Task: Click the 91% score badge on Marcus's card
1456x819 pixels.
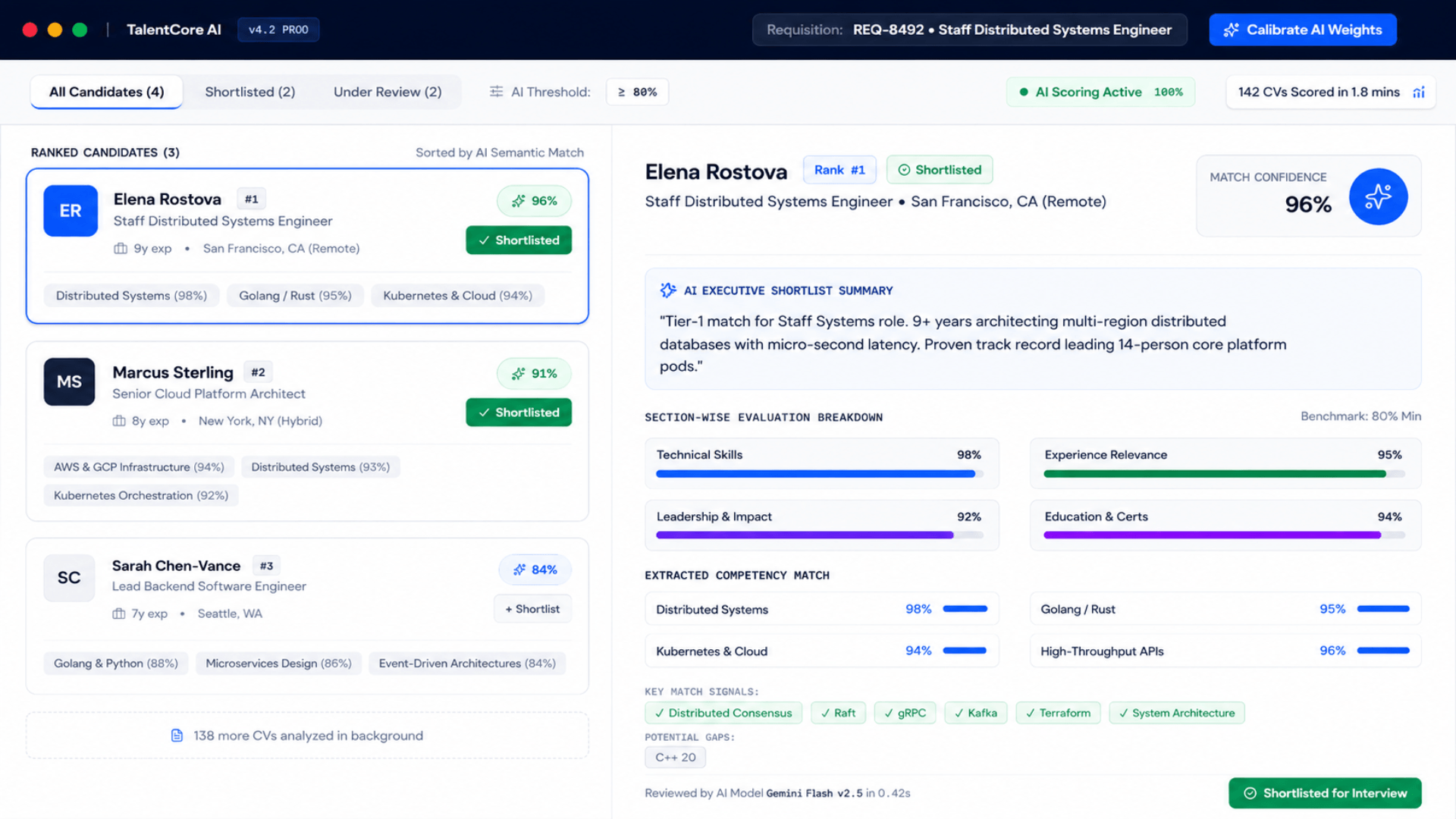Action: (x=534, y=373)
